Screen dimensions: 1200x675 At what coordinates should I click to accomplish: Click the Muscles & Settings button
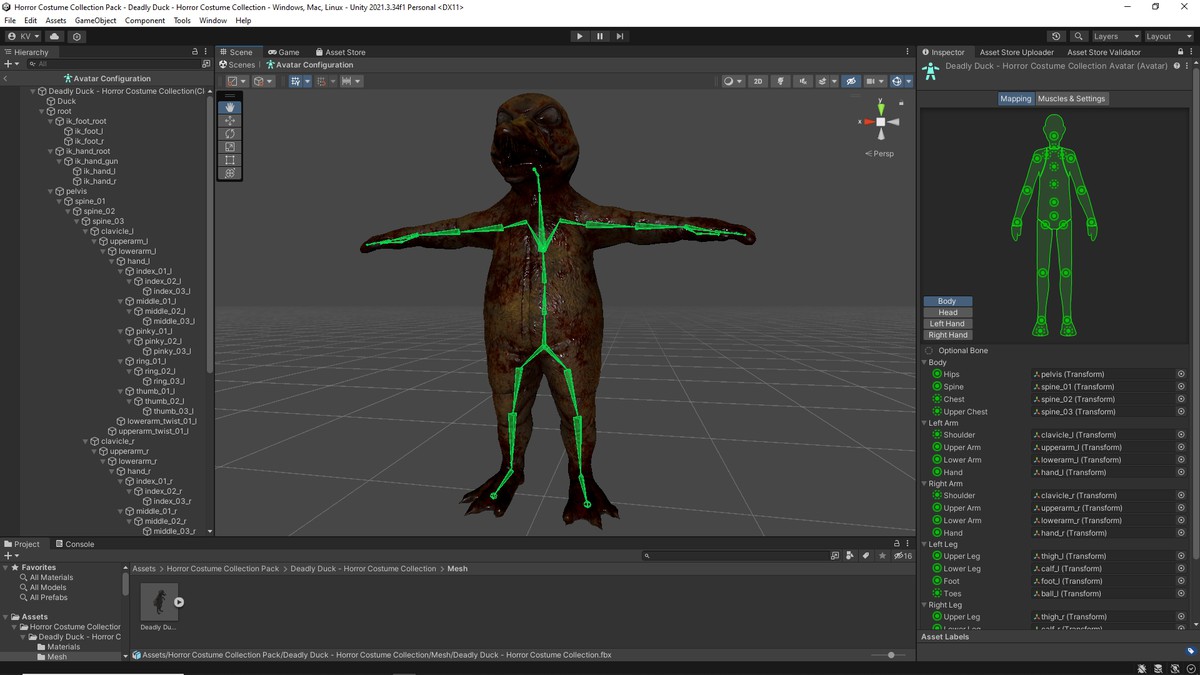pos(1071,99)
